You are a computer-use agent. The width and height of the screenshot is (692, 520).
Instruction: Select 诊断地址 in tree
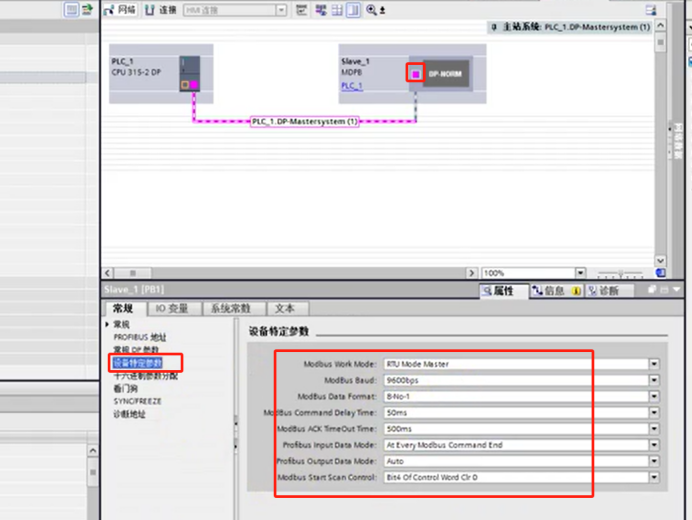click(129, 414)
